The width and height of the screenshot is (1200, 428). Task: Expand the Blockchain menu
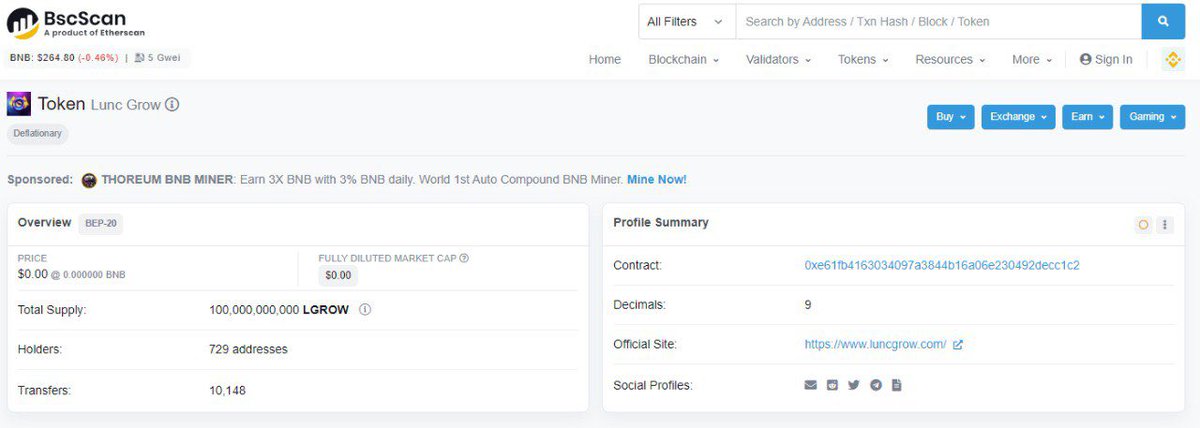tap(684, 60)
